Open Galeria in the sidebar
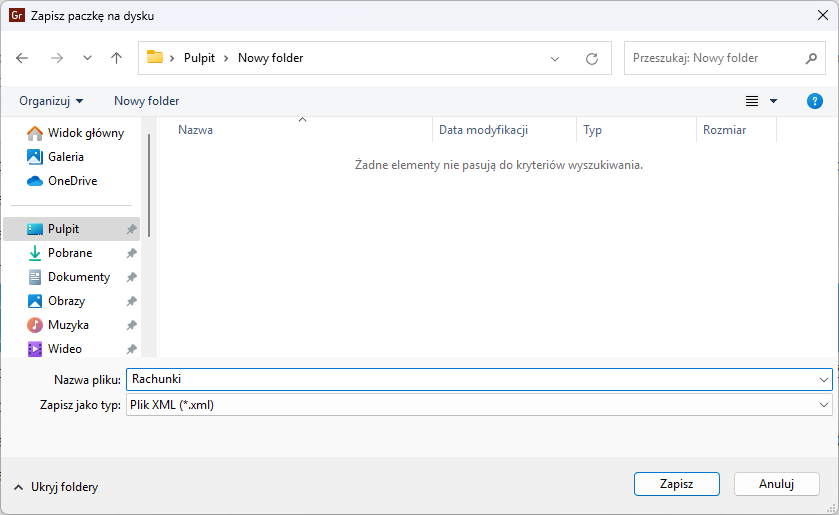This screenshot has height=515, width=839. [65, 157]
